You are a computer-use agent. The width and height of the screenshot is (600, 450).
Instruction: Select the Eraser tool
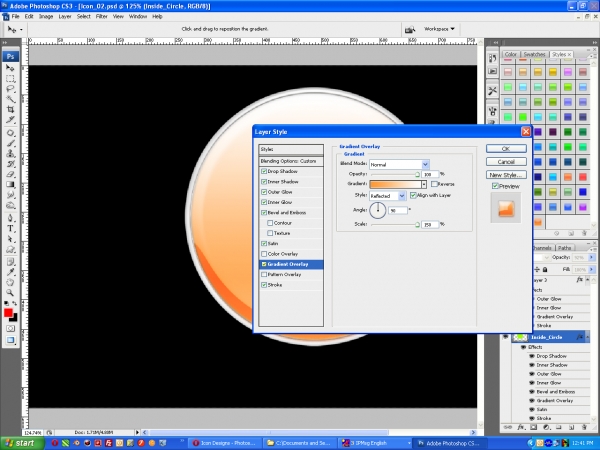(10, 174)
